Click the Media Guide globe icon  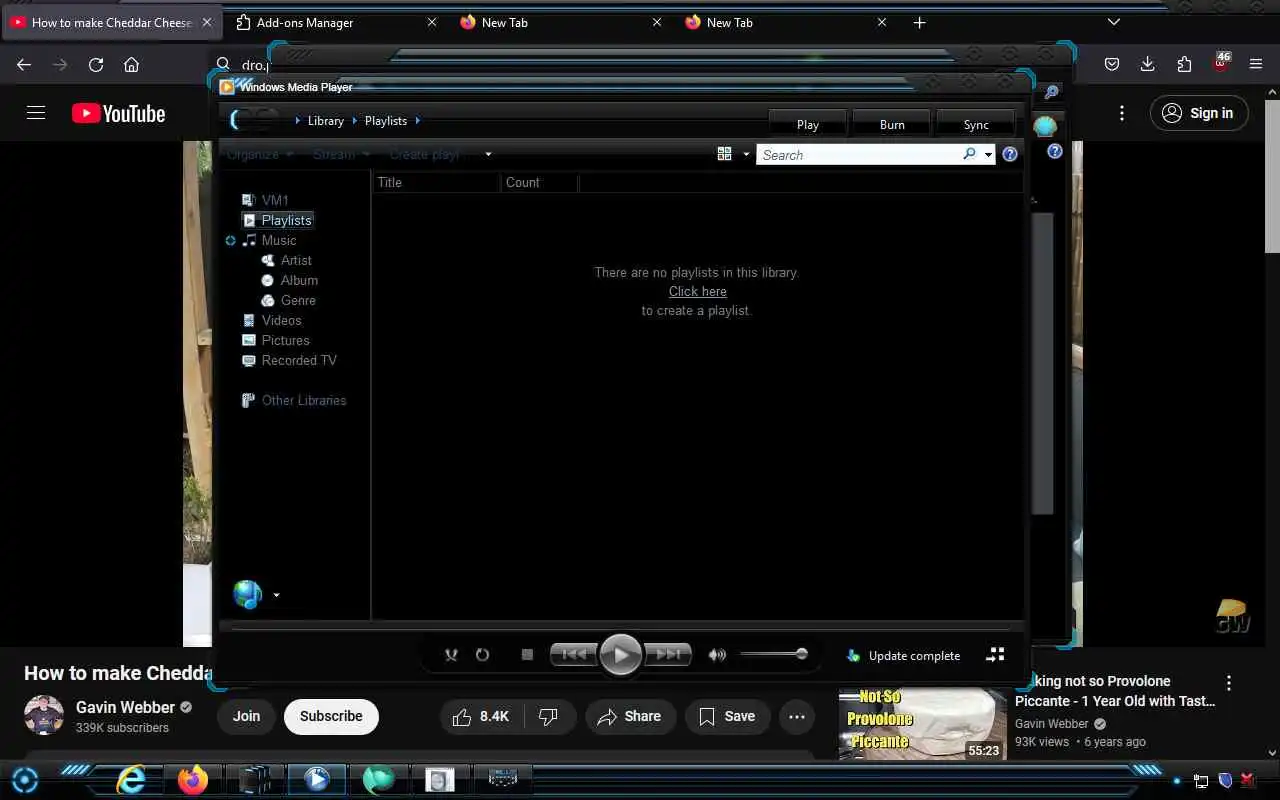(x=247, y=594)
